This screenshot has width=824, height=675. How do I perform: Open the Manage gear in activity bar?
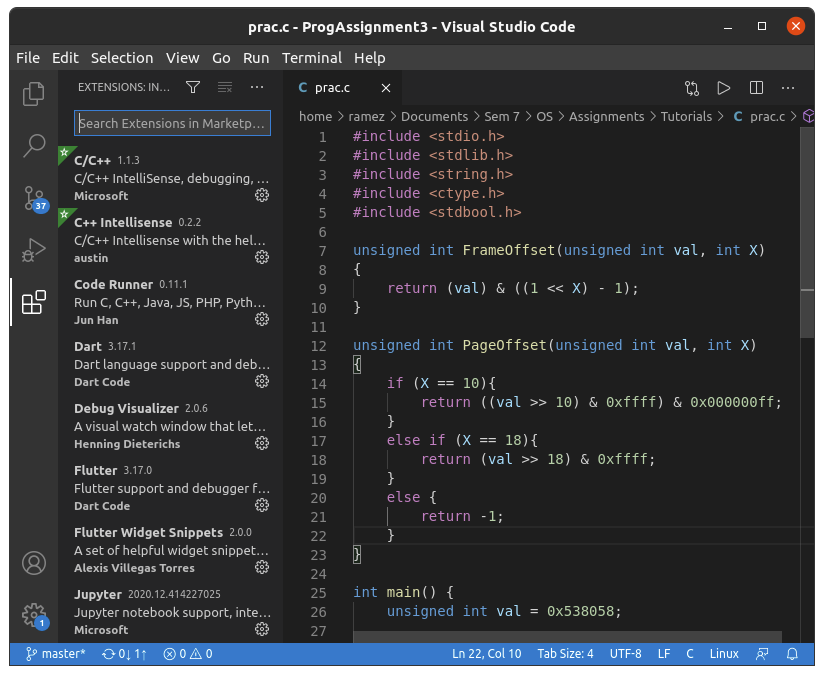point(34,614)
